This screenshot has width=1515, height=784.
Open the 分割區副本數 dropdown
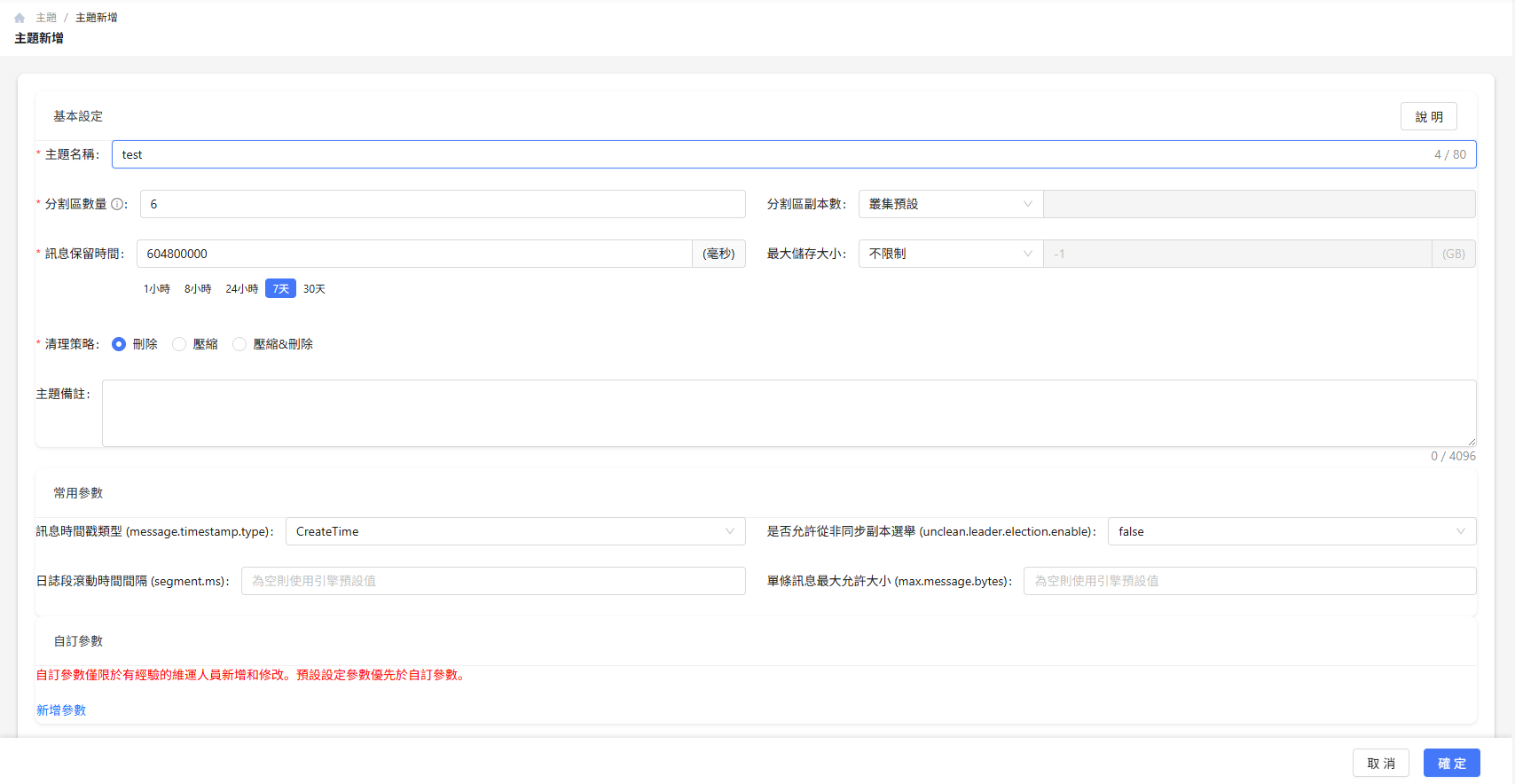click(951, 204)
